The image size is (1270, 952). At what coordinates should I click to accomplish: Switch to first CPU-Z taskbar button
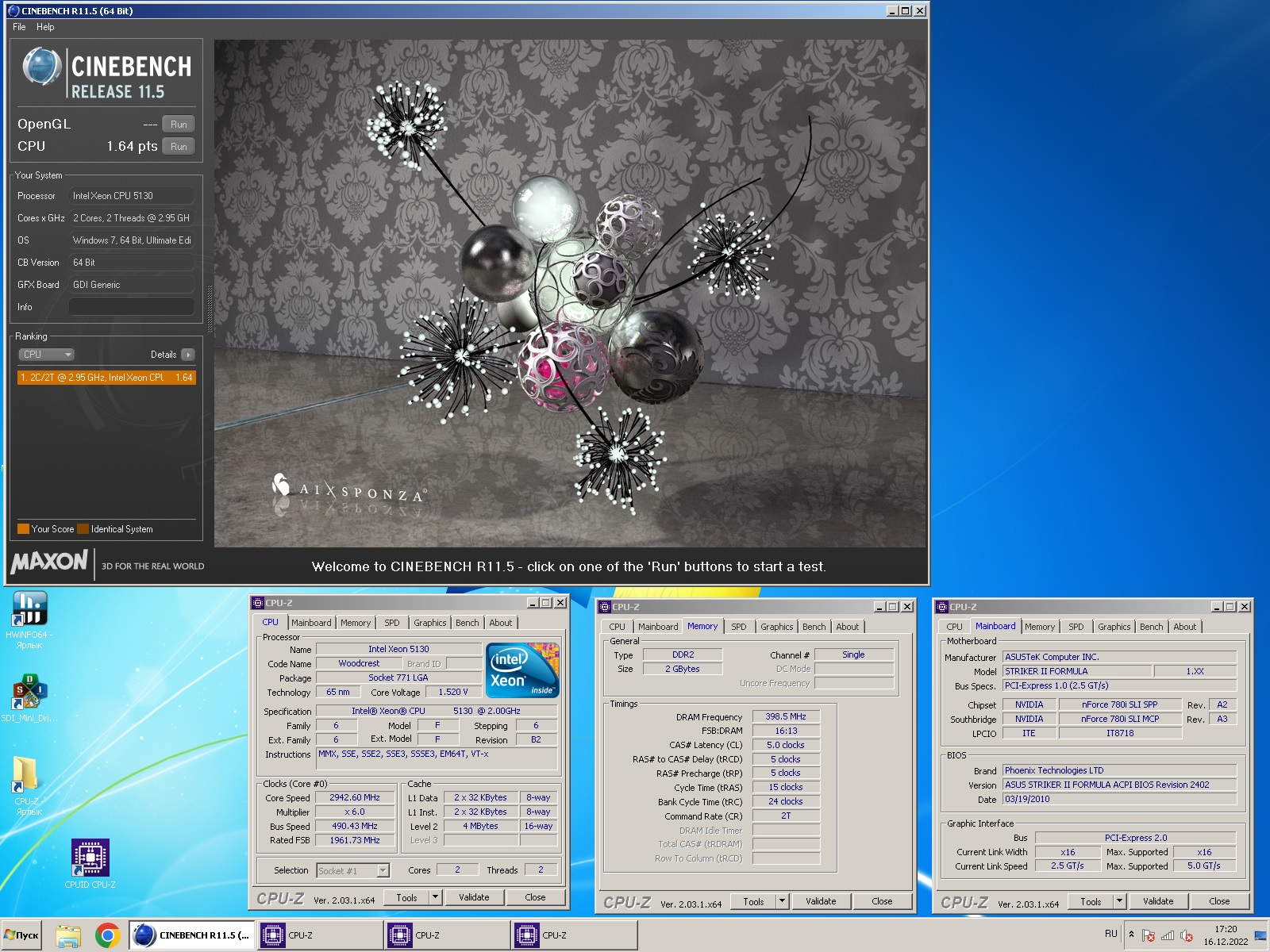[x=320, y=935]
